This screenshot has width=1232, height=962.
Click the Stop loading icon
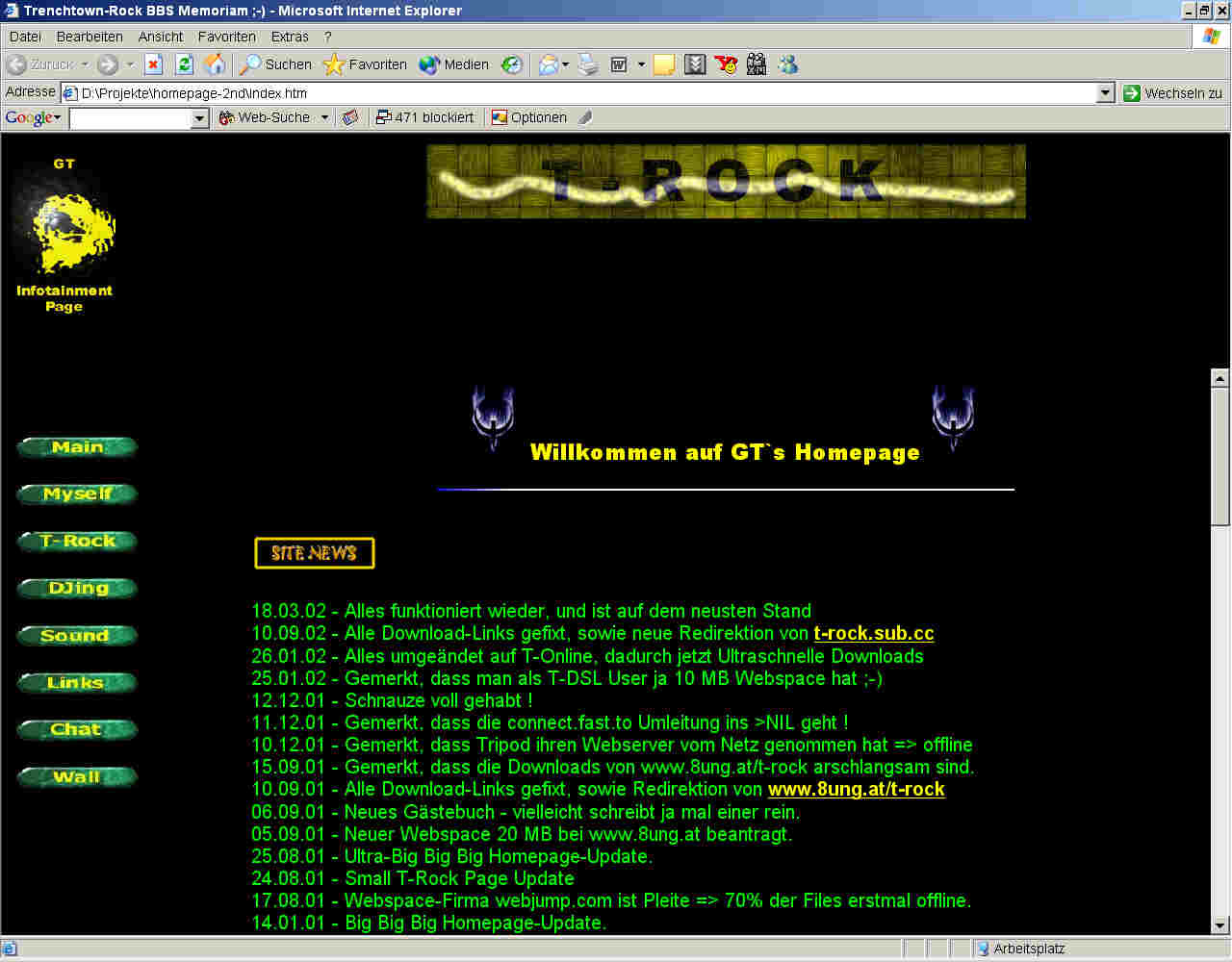click(x=153, y=64)
